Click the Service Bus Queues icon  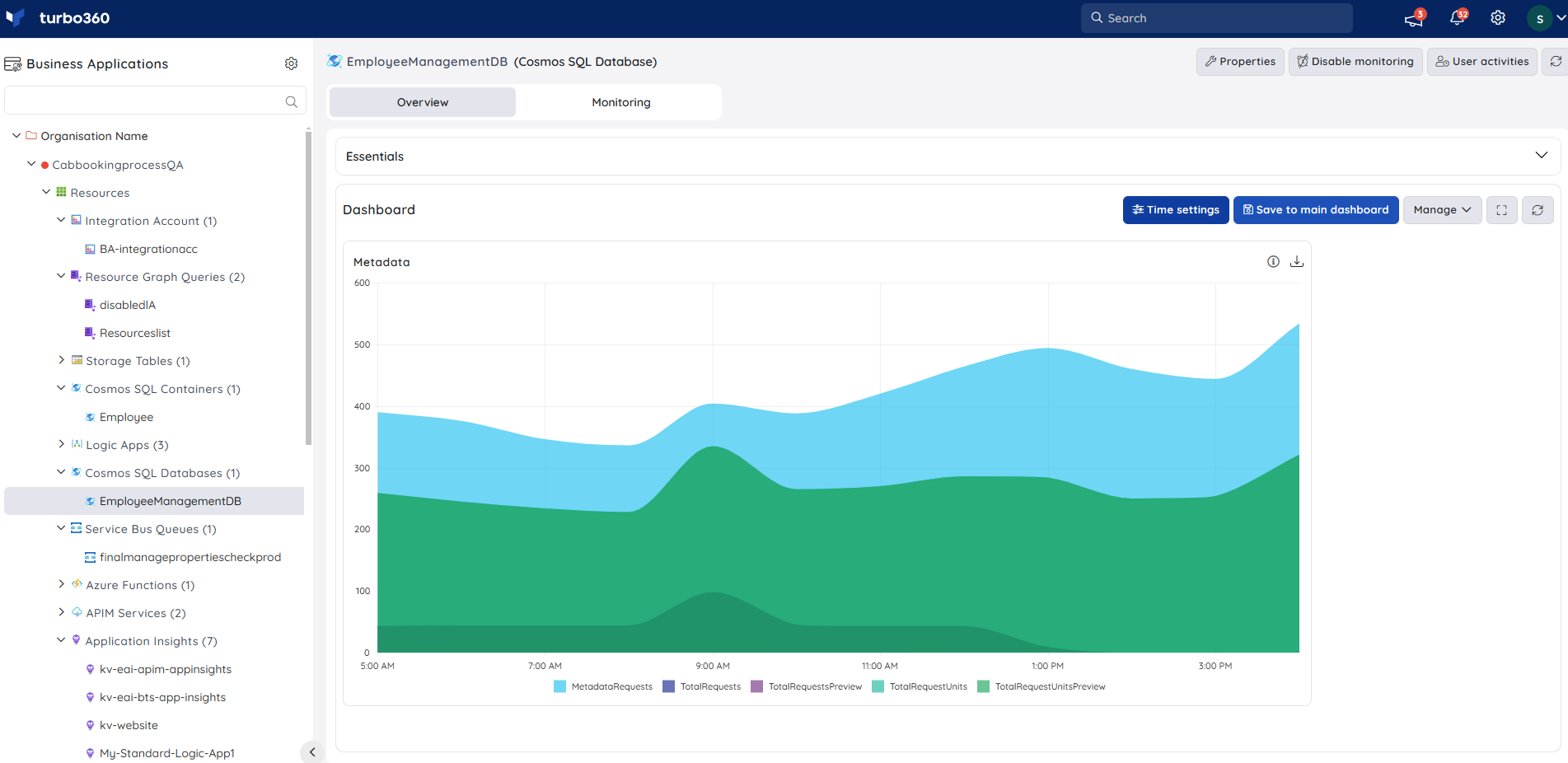click(76, 528)
